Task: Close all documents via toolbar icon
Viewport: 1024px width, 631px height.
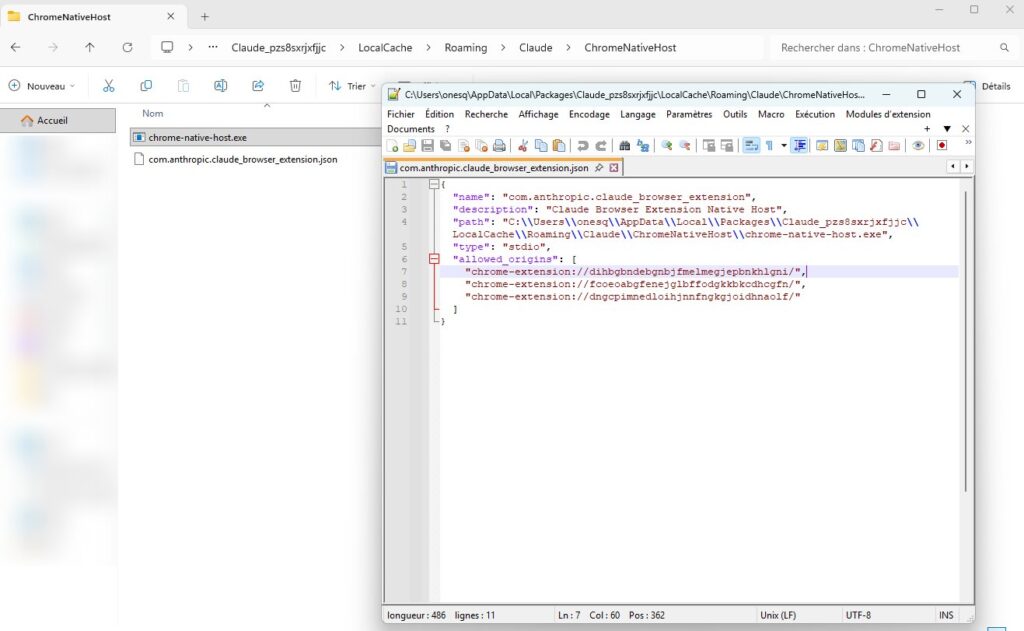Action: click(481, 146)
